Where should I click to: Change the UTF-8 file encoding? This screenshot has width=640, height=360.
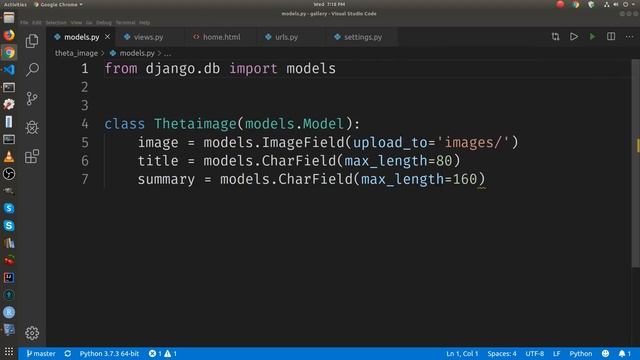[534, 353]
